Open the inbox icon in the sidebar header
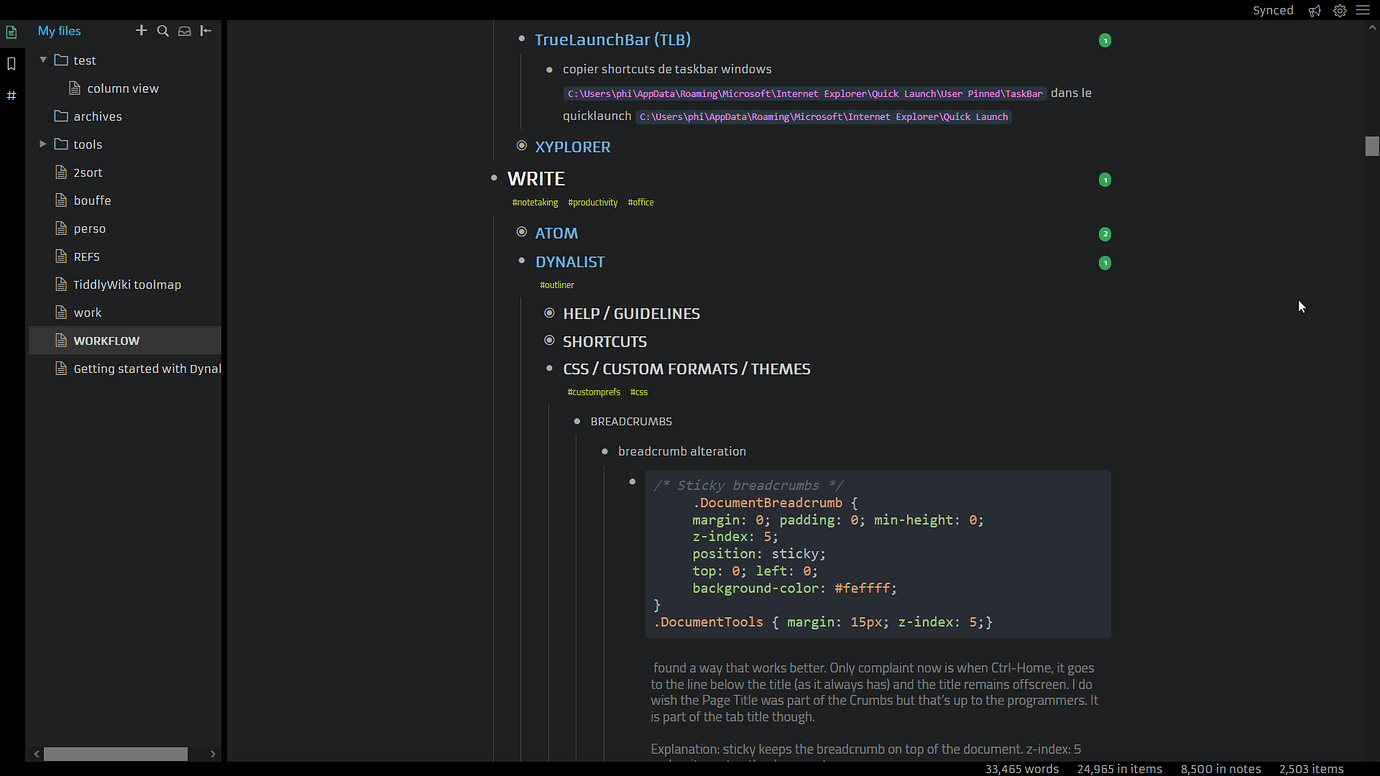 click(x=184, y=30)
